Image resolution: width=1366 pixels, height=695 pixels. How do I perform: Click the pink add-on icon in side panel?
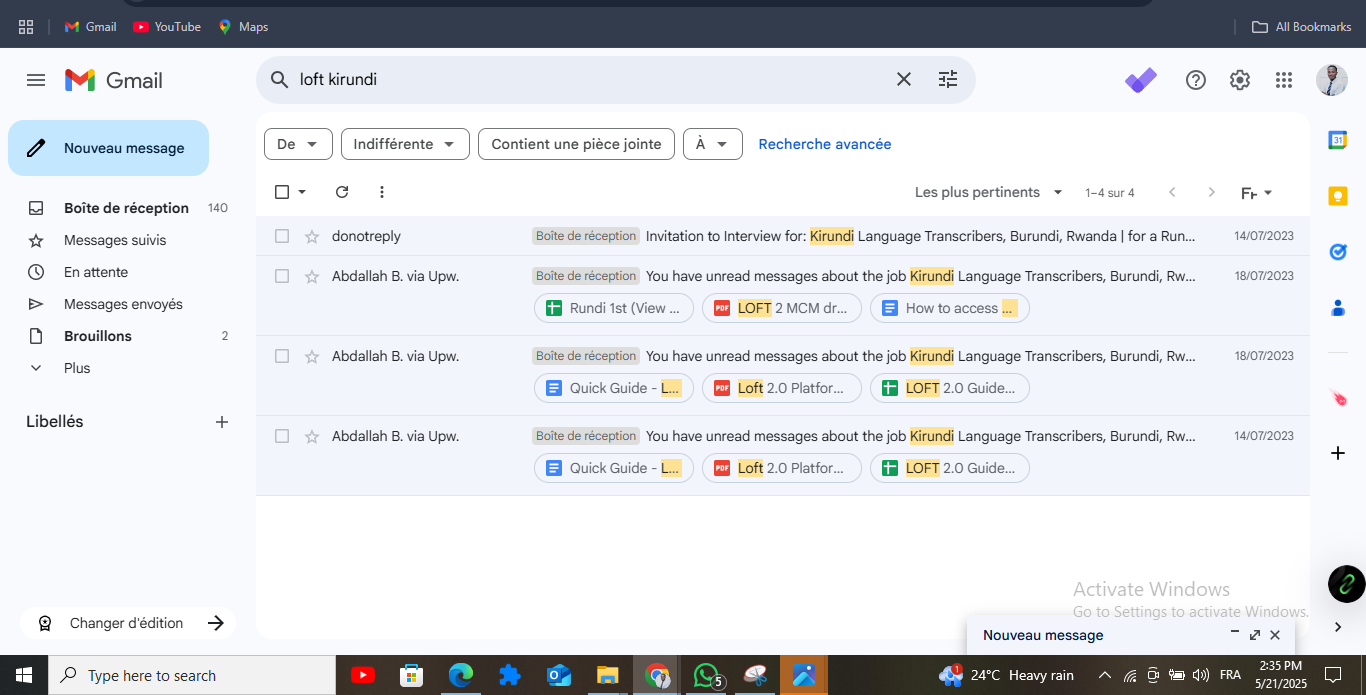pos(1338,398)
